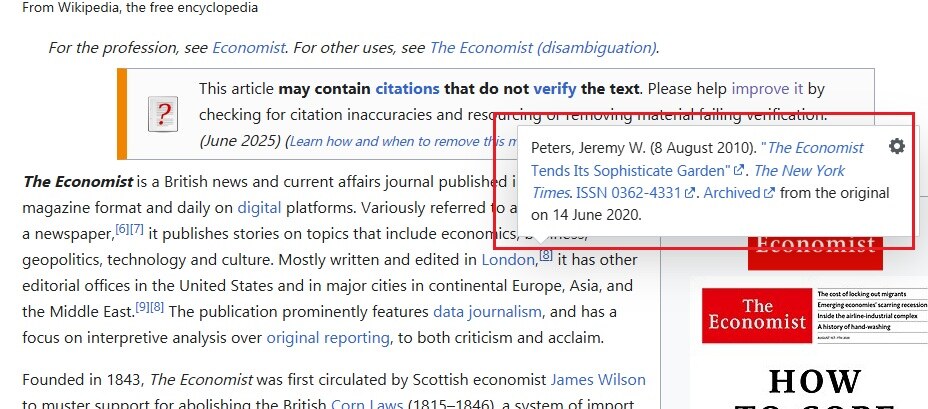Open the digital platforms link
Image resolution: width=928 pixels, height=409 pixels.
coord(259,208)
